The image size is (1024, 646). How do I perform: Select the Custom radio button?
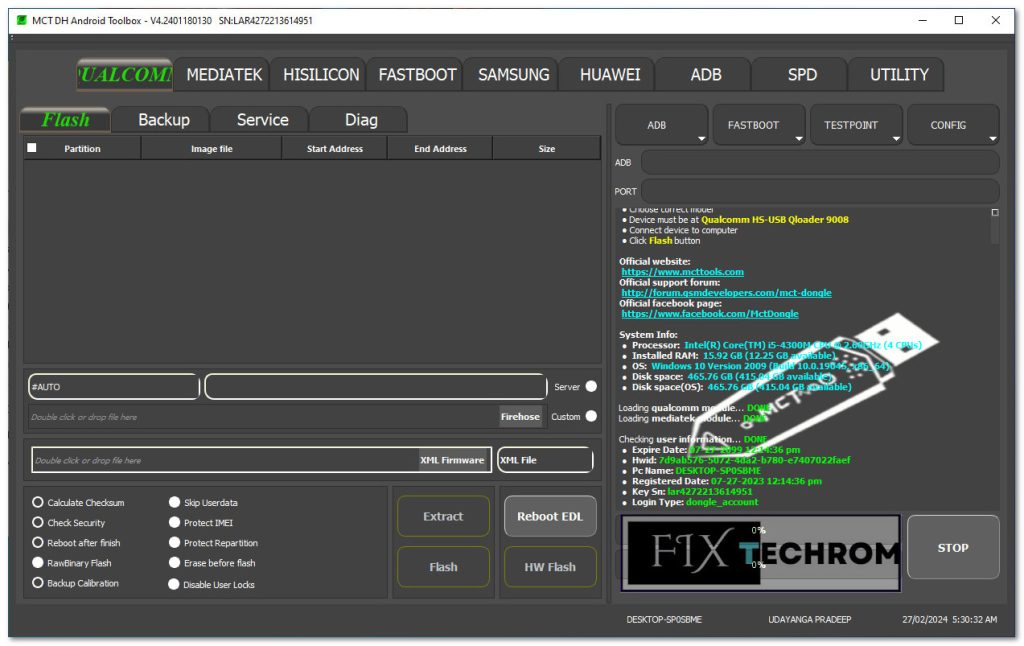(591, 416)
